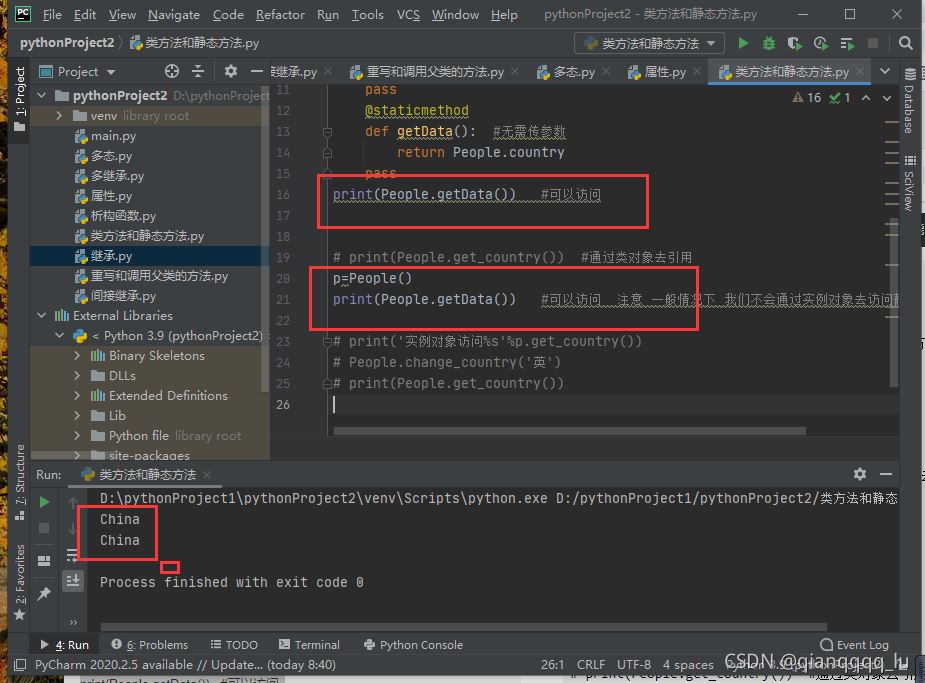
Task: Run with Coverage from the top toolbar
Action: click(795, 44)
